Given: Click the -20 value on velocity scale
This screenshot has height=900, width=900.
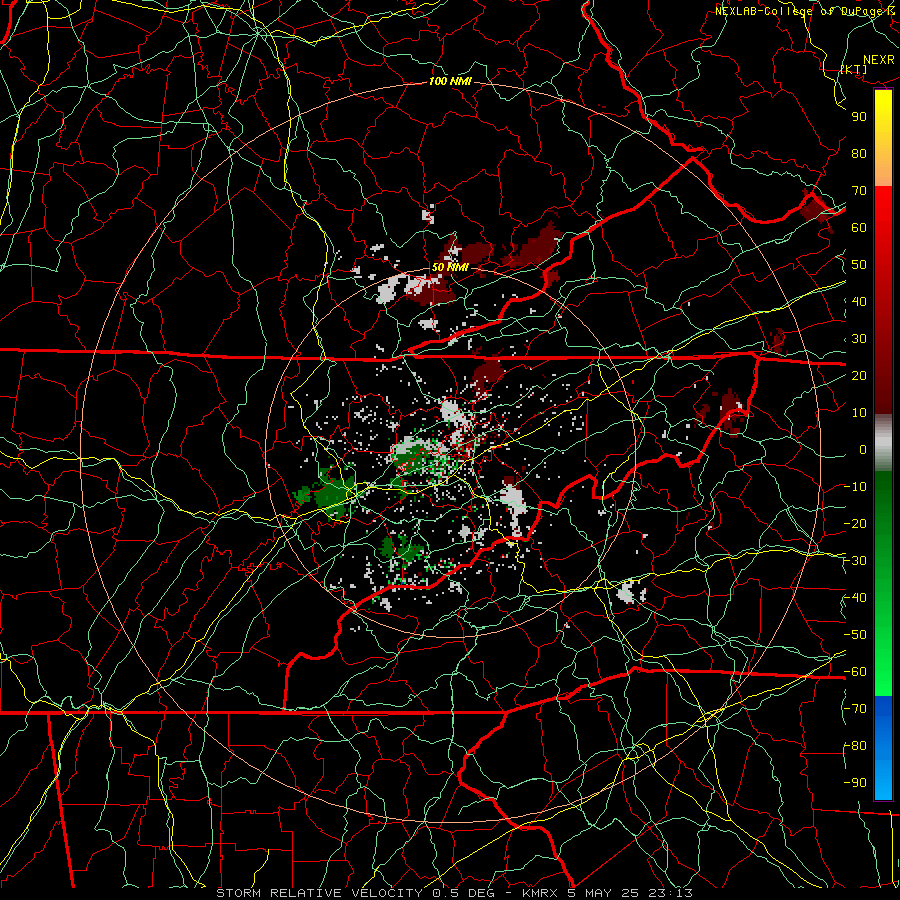Looking at the screenshot, I should tap(855, 523).
